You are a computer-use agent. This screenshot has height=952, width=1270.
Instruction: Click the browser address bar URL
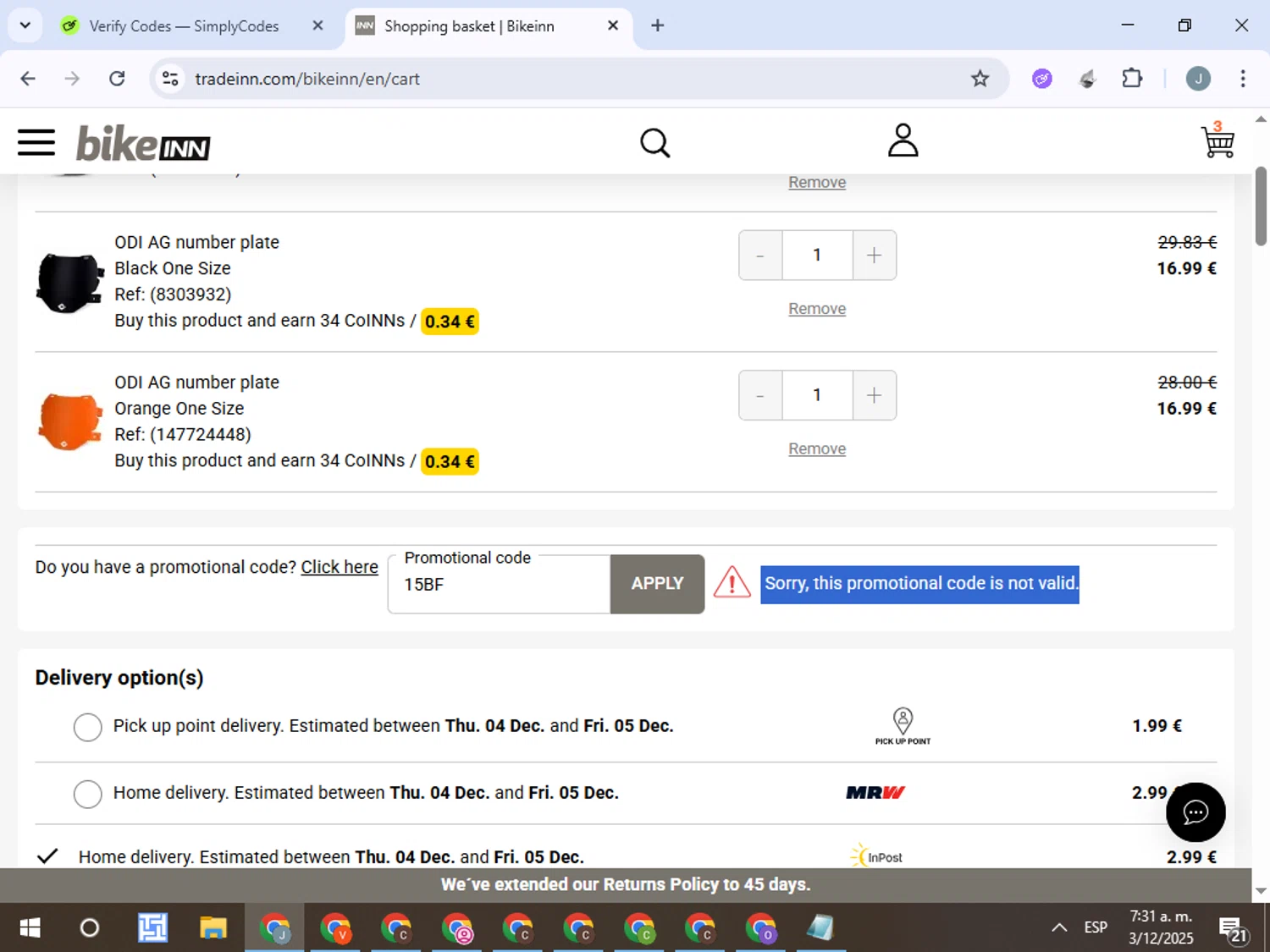[307, 79]
